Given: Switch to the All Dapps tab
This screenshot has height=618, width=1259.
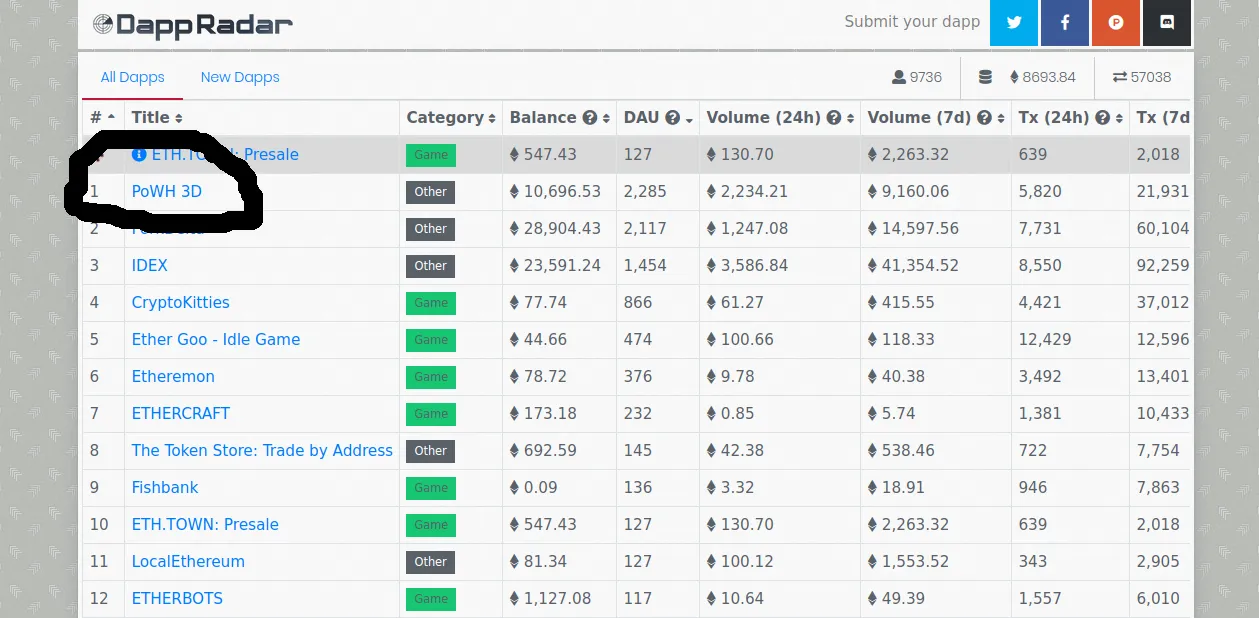Looking at the screenshot, I should click(132, 77).
